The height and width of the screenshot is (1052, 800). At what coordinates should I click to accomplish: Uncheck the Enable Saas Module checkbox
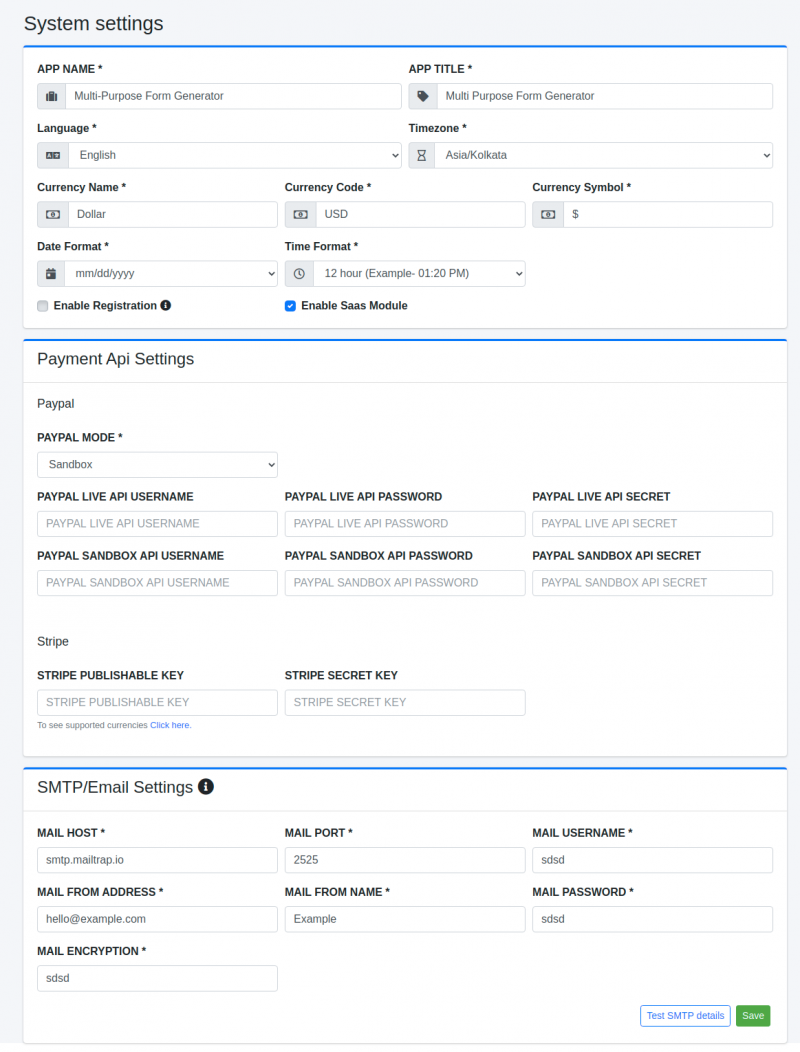point(291,306)
